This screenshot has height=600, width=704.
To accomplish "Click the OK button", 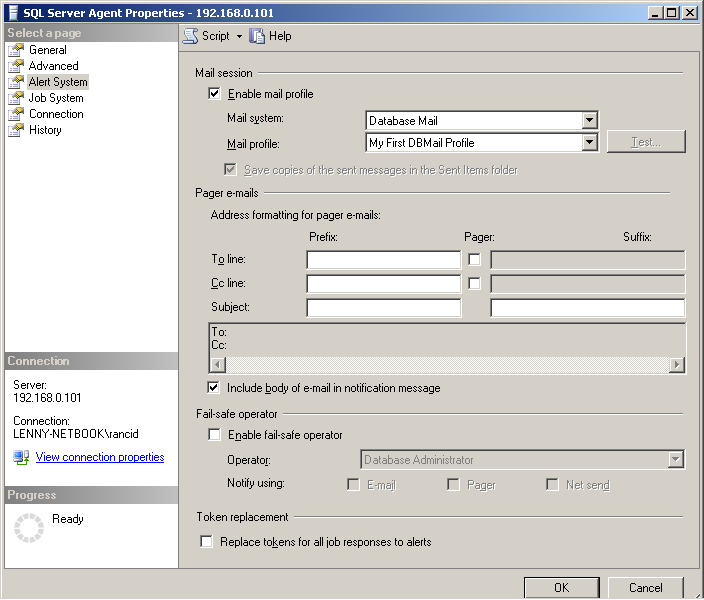I will 562,587.
